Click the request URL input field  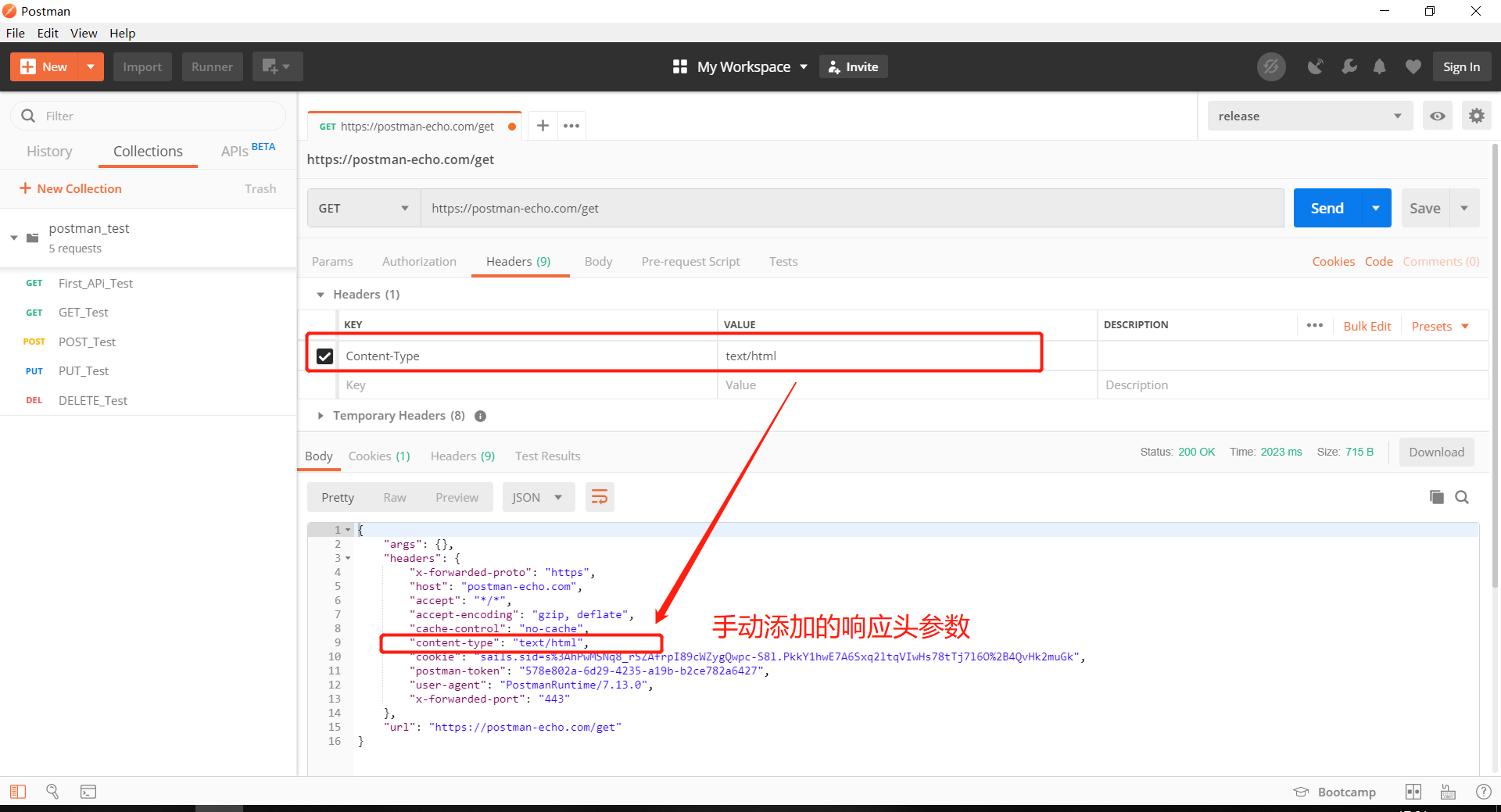point(852,208)
